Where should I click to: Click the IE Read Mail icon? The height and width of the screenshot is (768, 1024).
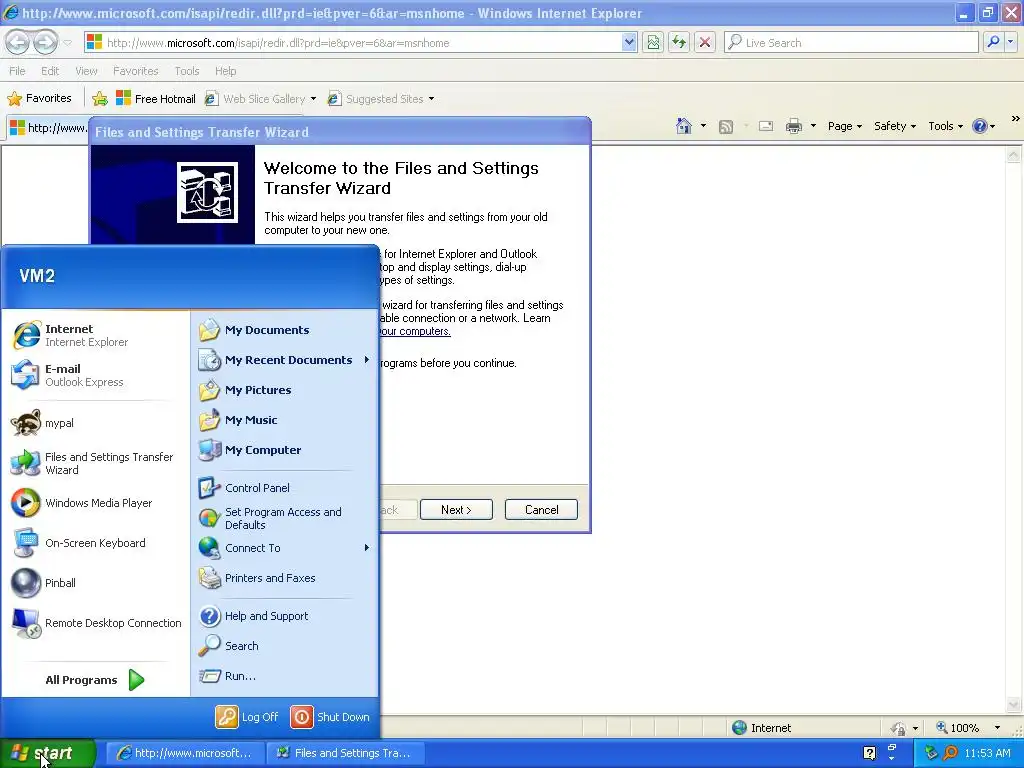pos(766,126)
